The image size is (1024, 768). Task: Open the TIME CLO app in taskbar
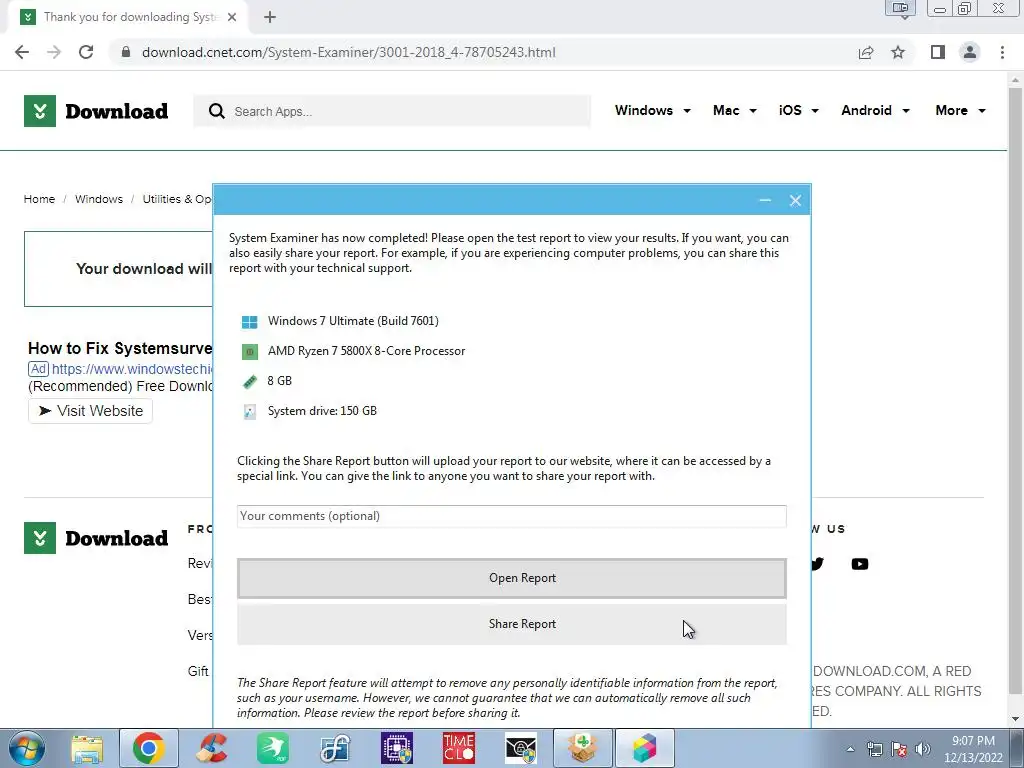(458, 748)
